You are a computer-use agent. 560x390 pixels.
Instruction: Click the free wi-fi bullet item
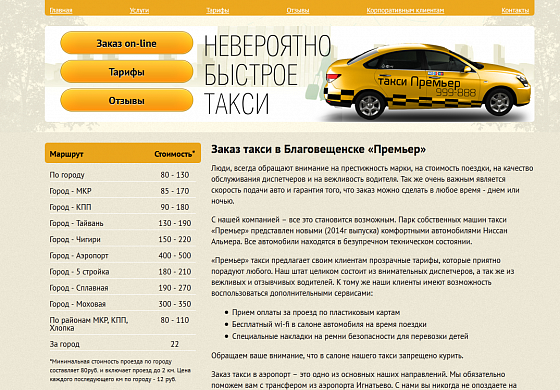coord(329,324)
